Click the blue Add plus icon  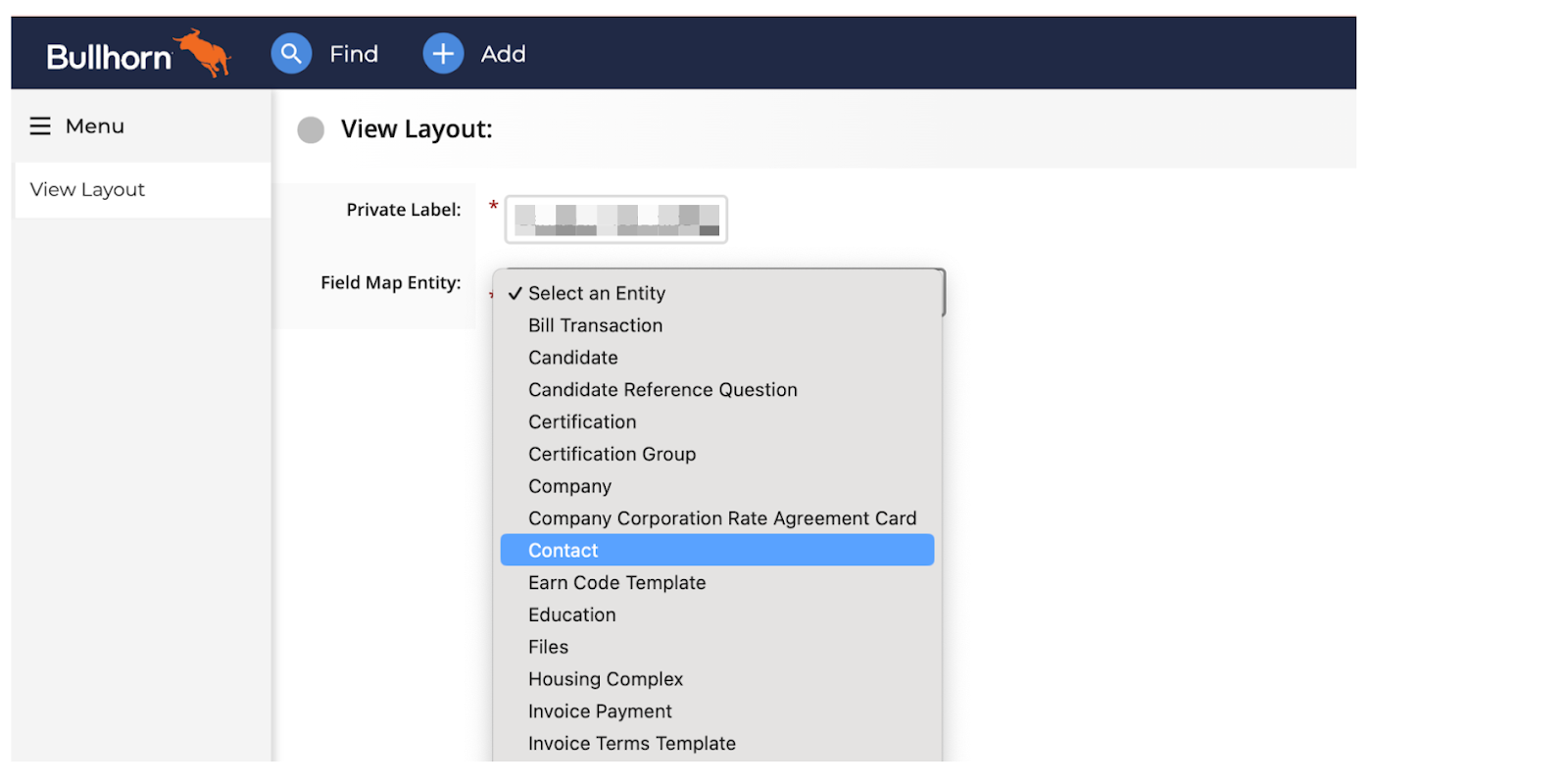point(443,54)
